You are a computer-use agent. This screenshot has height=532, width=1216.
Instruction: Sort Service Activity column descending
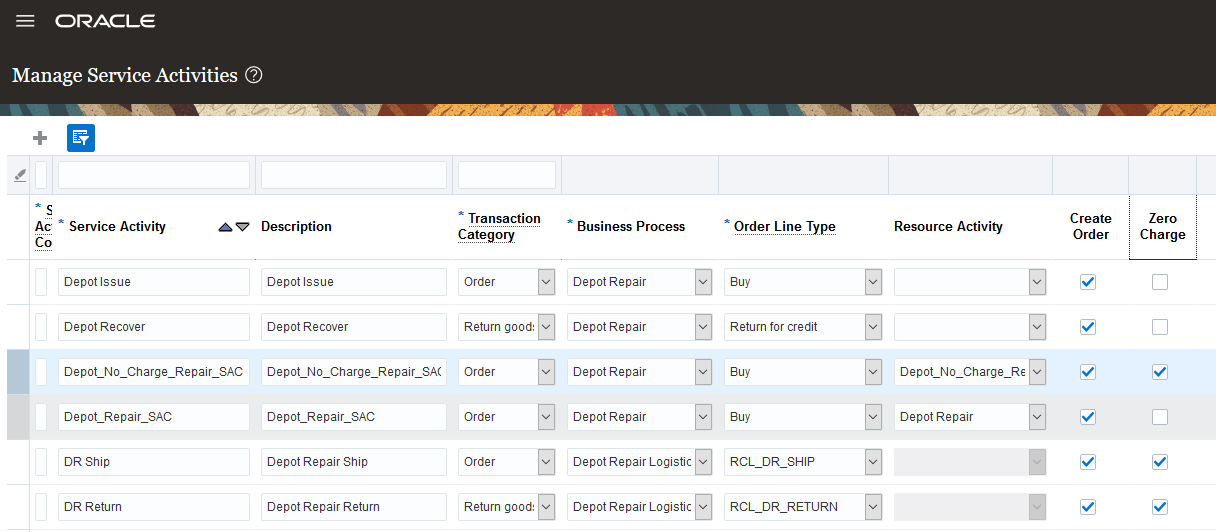pos(243,227)
